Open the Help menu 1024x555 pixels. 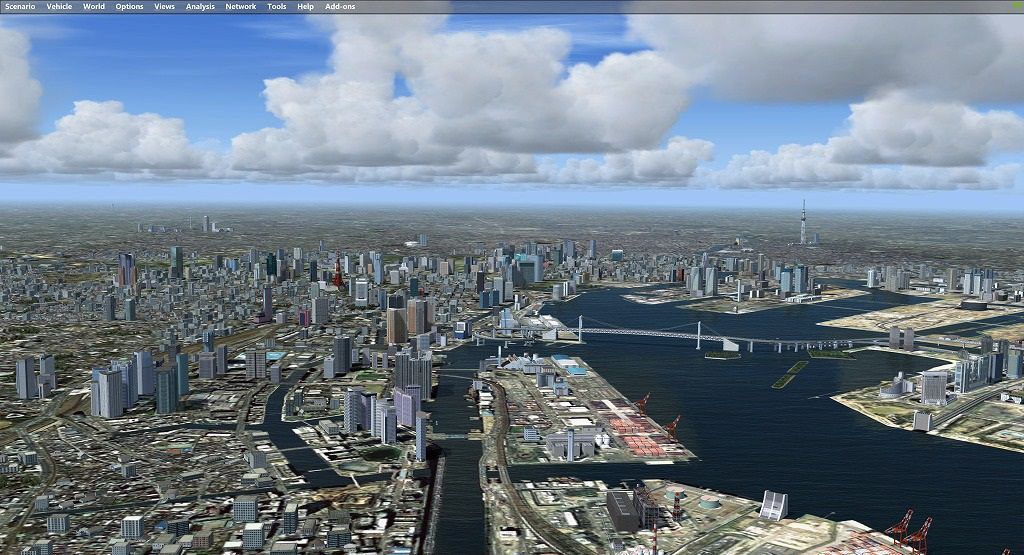pyautogui.click(x=306, y=7)
